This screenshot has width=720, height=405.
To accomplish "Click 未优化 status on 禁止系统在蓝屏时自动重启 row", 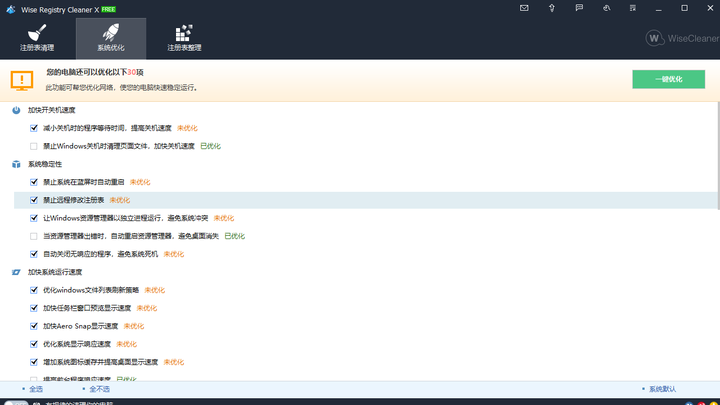I will coord(140,182).
